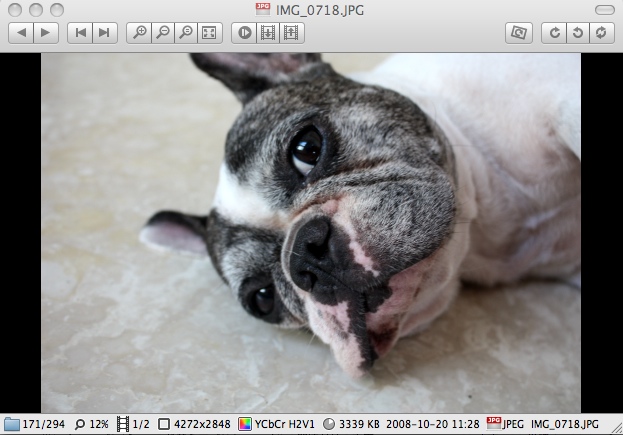Click the JPG proxy icon in title bar

pyautogui.click(x=263, y=9)
